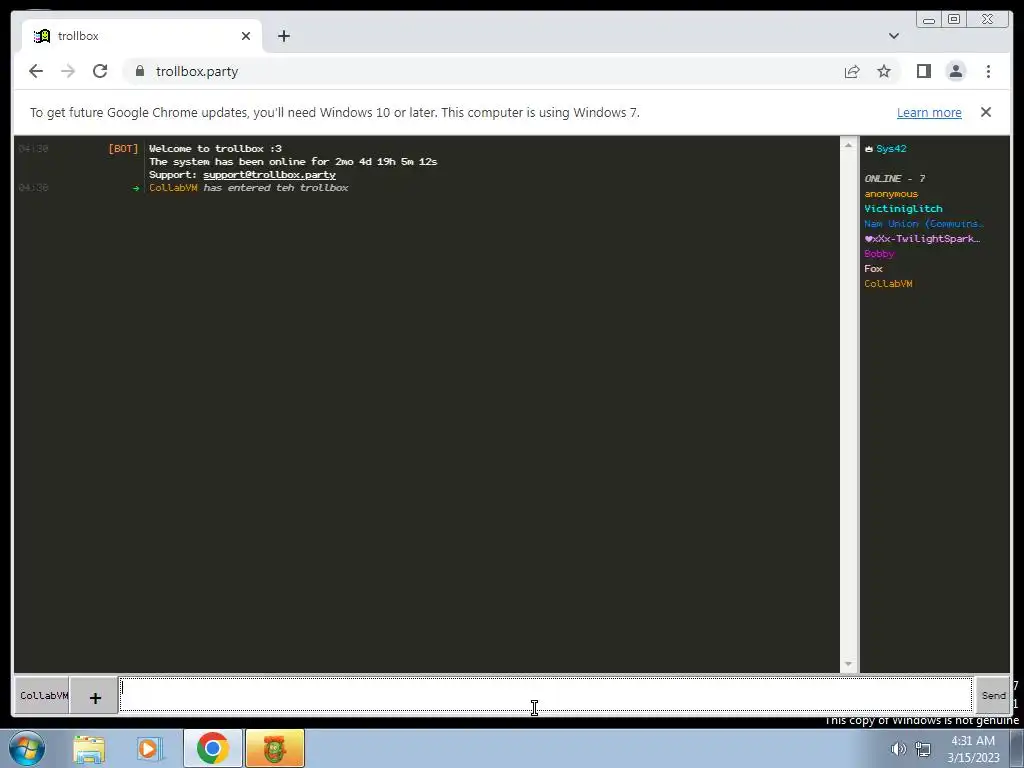Focus the chat message input field
Image resolution: width=1024 pixels, height=768 pixels.
click(x=546, y=694)
